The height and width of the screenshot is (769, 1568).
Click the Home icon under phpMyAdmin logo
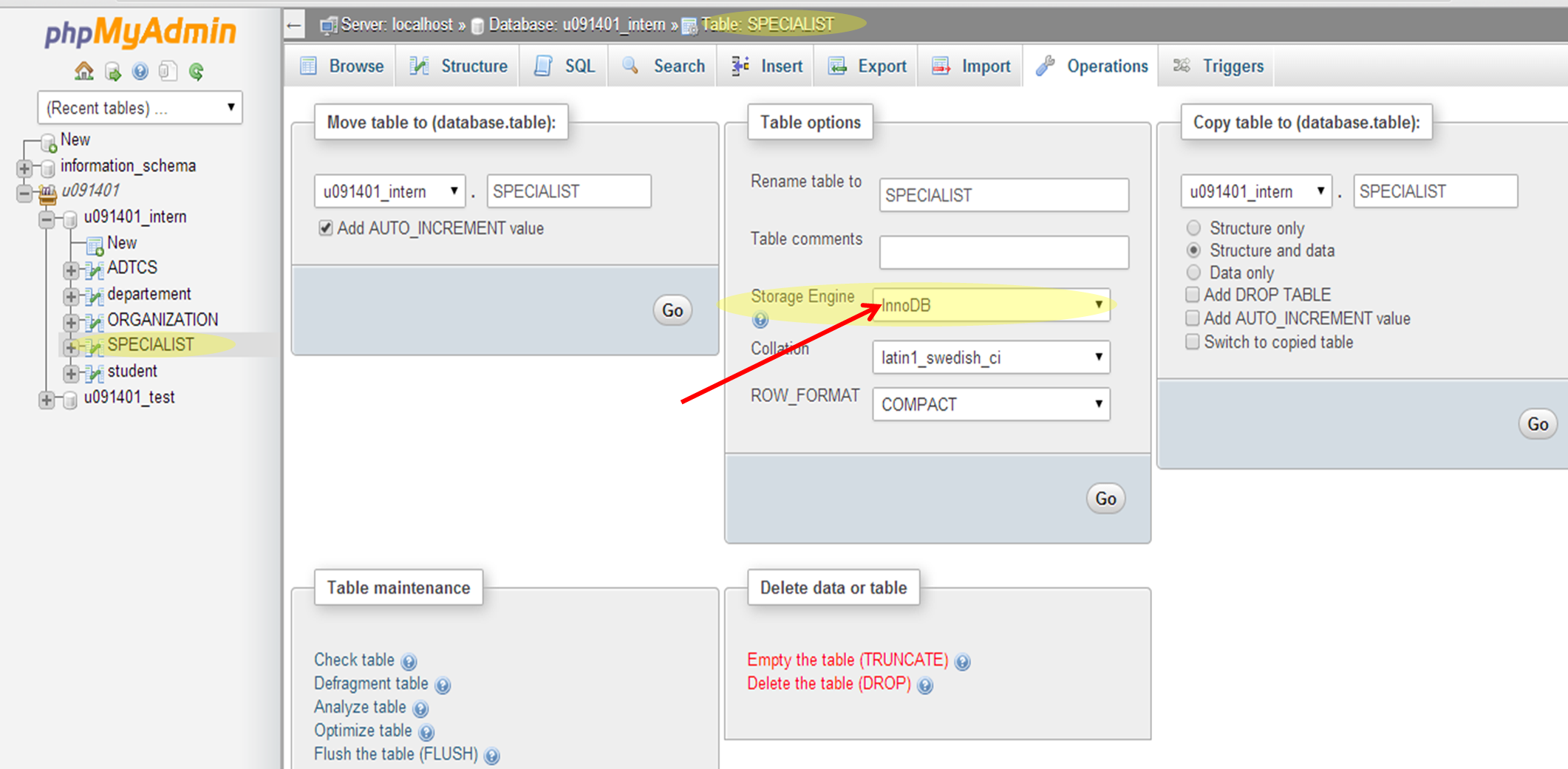(84, 71)
